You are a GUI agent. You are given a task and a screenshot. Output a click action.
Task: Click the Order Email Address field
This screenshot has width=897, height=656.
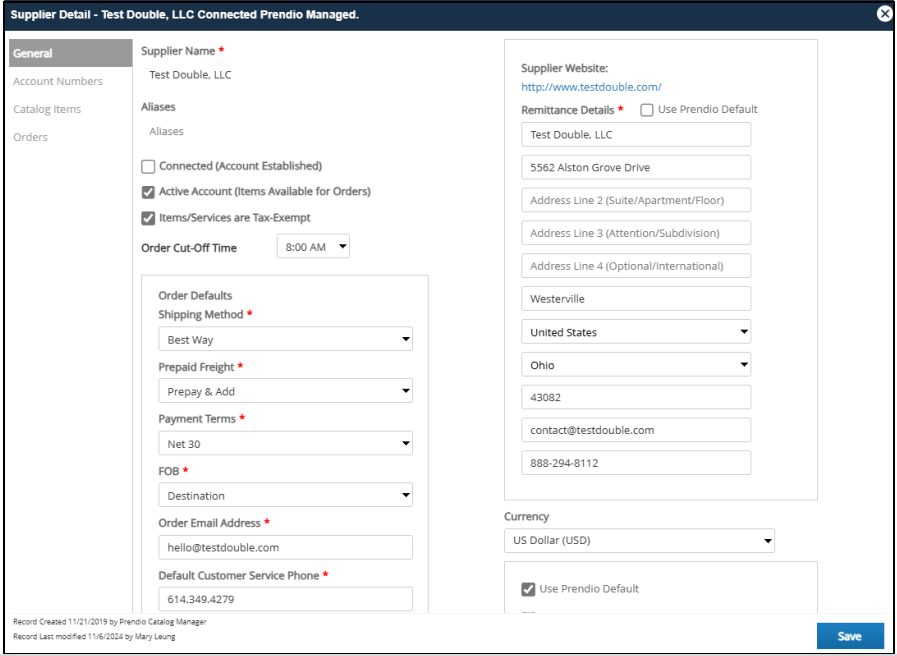point(285,547)
